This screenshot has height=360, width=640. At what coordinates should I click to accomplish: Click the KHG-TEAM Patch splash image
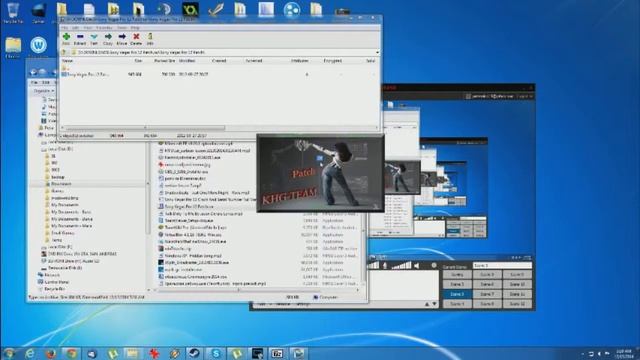point(320,173)
